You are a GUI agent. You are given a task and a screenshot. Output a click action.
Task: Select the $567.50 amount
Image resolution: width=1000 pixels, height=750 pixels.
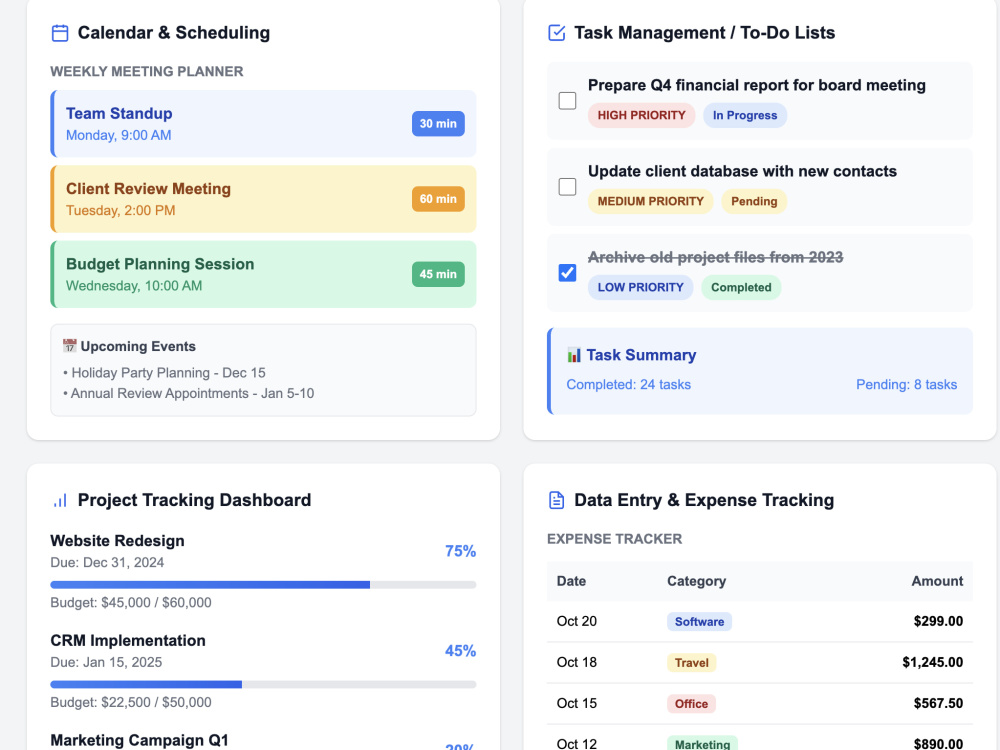click(938, 703)
